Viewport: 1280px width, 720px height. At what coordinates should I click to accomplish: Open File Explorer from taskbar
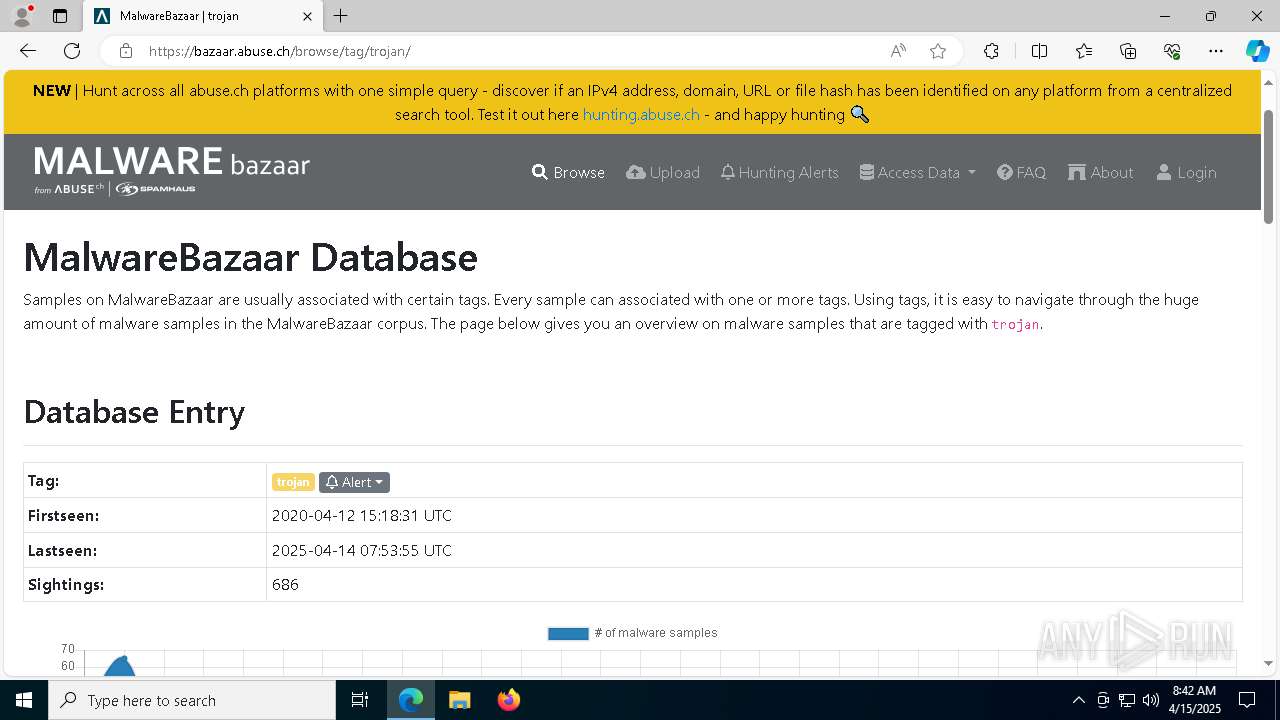pyautogui.click(x=459, y=700)
